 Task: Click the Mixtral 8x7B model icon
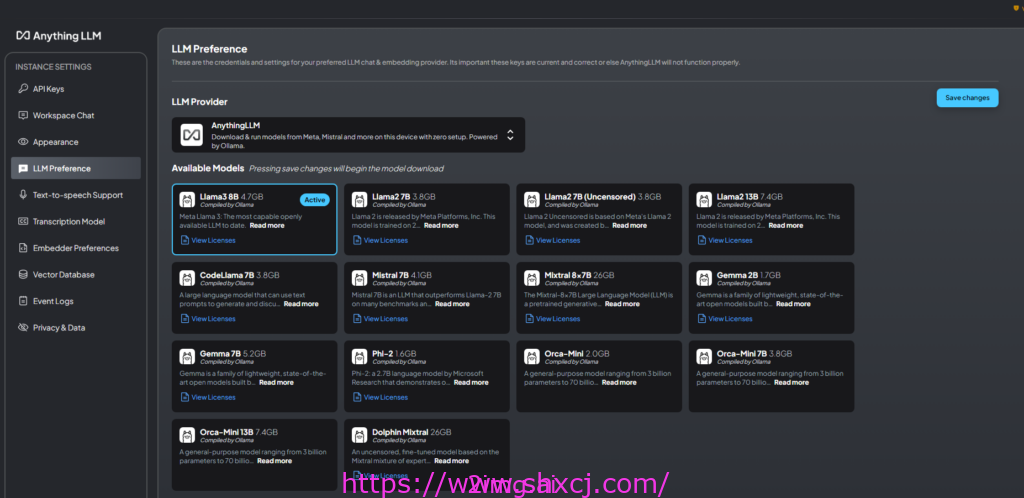click(532, 278)
